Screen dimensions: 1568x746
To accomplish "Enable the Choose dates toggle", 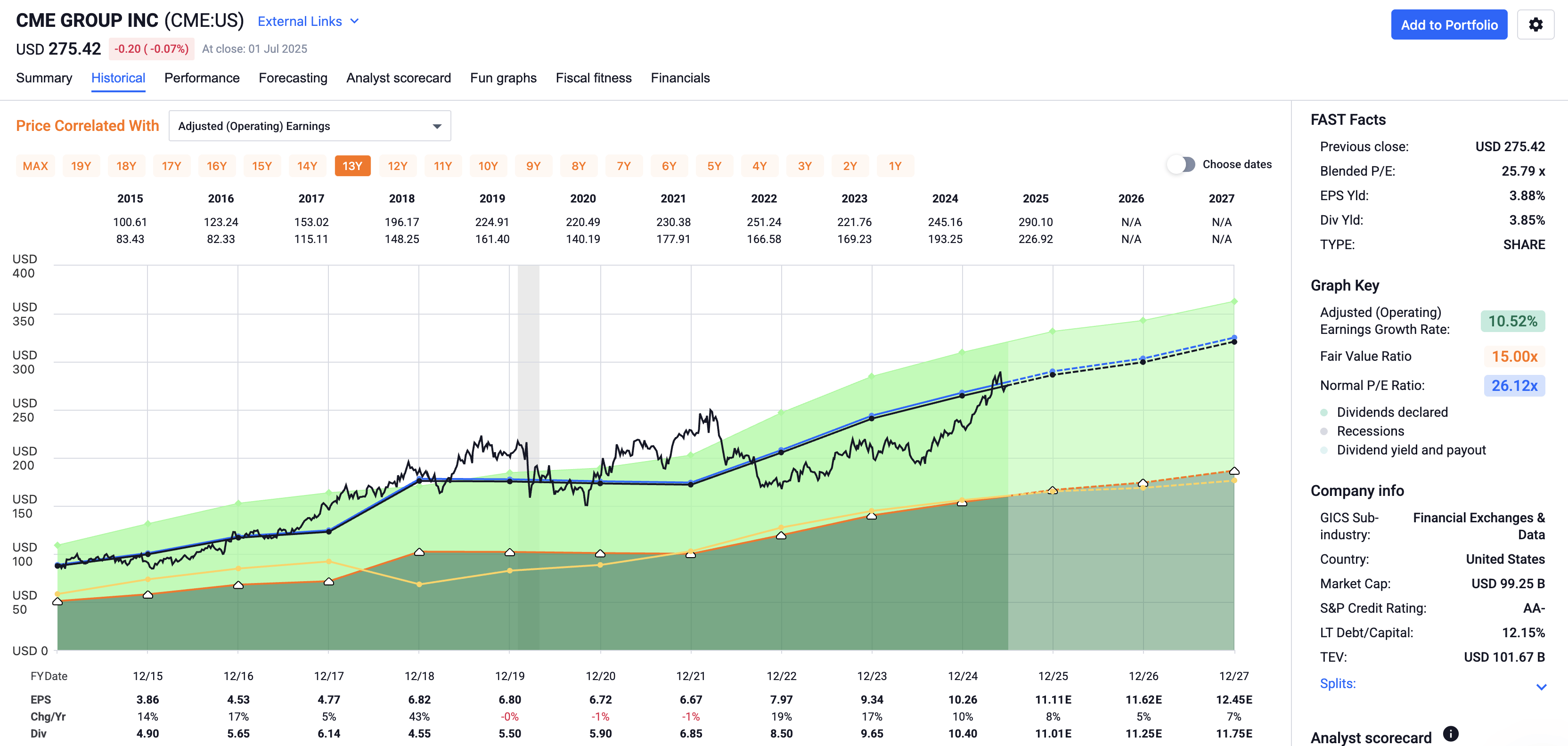I will coord(1181,164).
